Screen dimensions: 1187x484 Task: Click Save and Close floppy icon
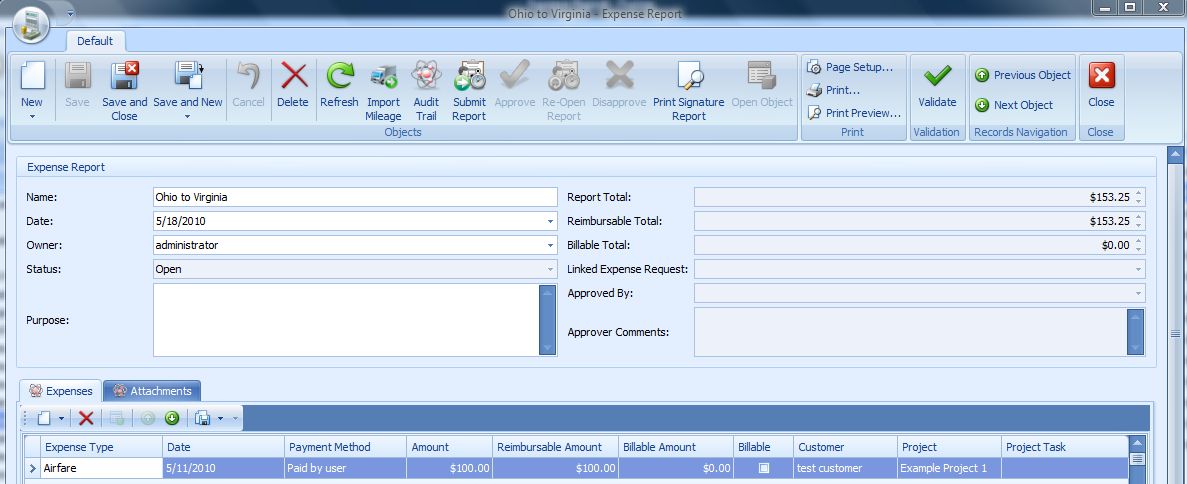(124, 76)
